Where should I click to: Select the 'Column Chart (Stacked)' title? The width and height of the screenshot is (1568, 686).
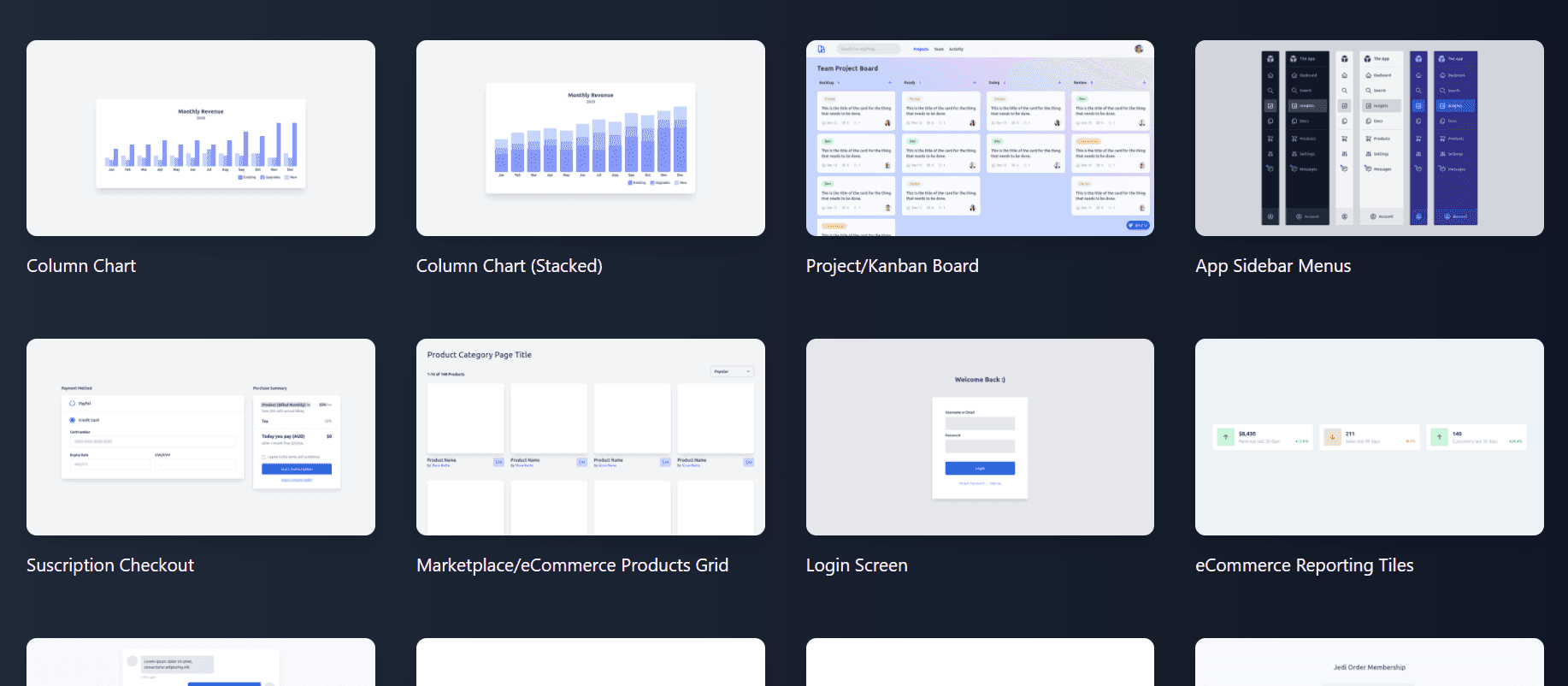[510, 266]
